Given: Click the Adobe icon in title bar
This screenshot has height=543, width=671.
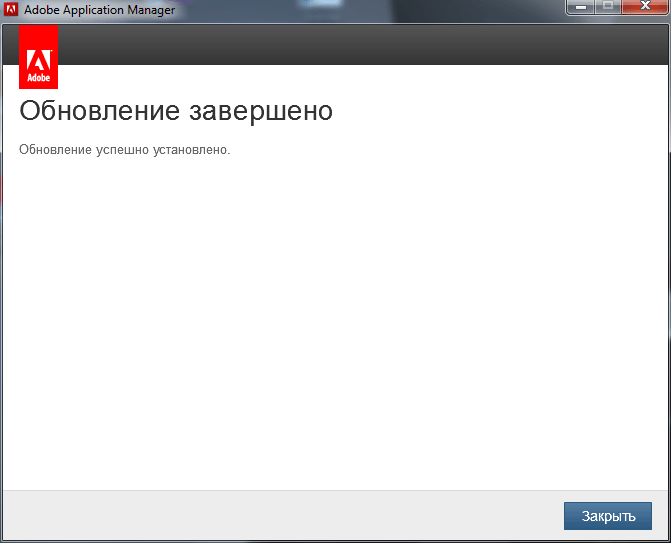Looking at the screenshot, I should tap(11, 9).
